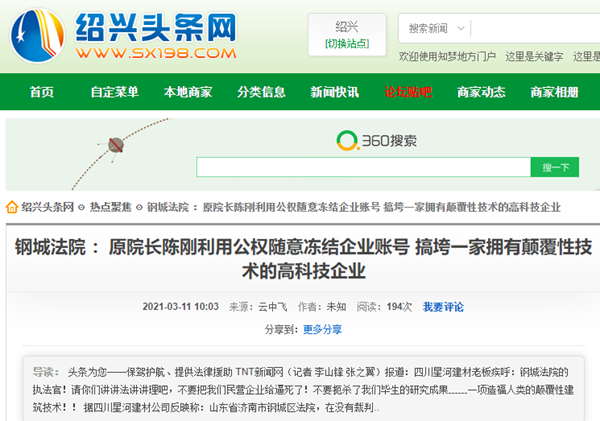Click the 我要评论 link
This screenshot has width=600, height=421.
tap(443, 306)
